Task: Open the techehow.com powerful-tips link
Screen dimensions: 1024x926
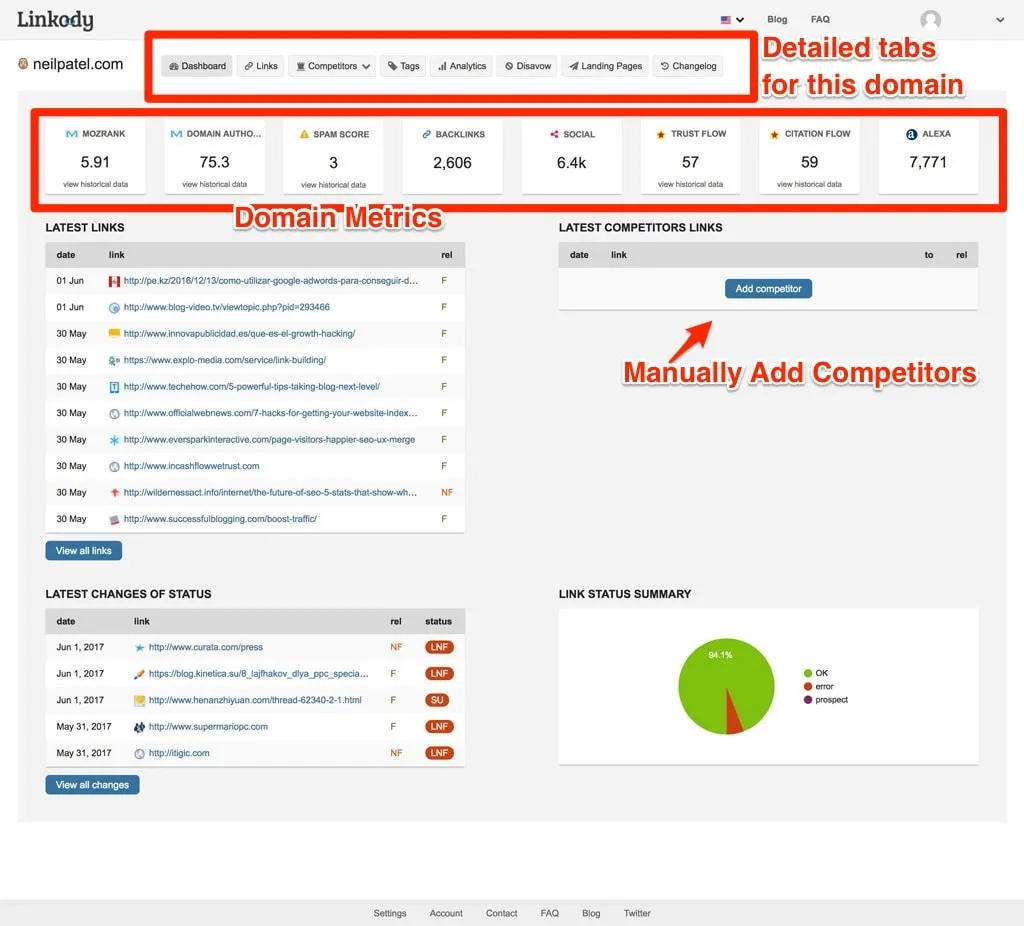Action: tap(251, 387)
